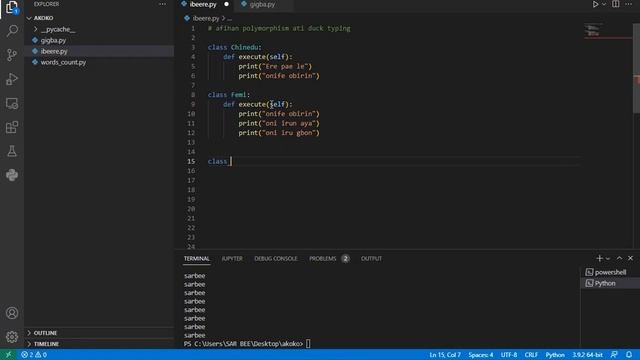
Task: Open the Run and Debug view
Action: [x=12, y=79]
